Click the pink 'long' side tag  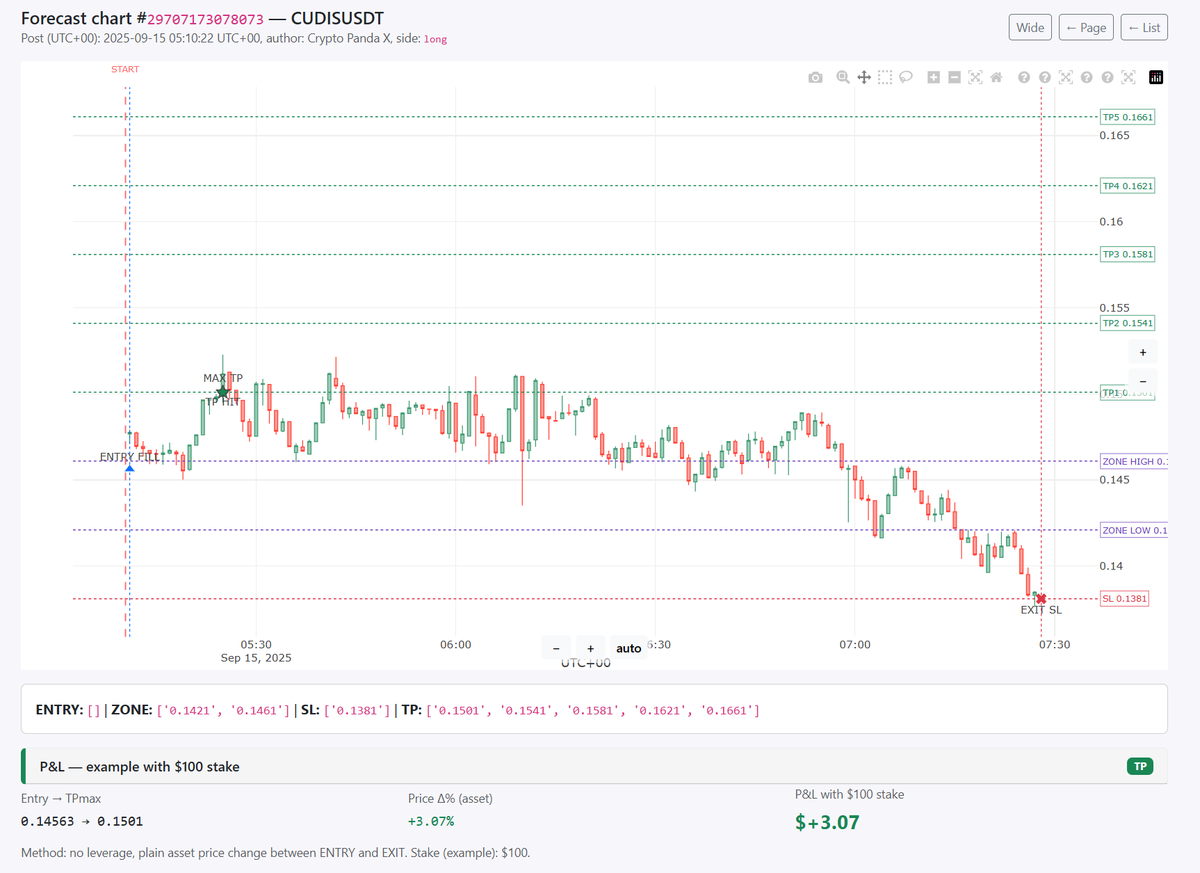tap(436, 39)
